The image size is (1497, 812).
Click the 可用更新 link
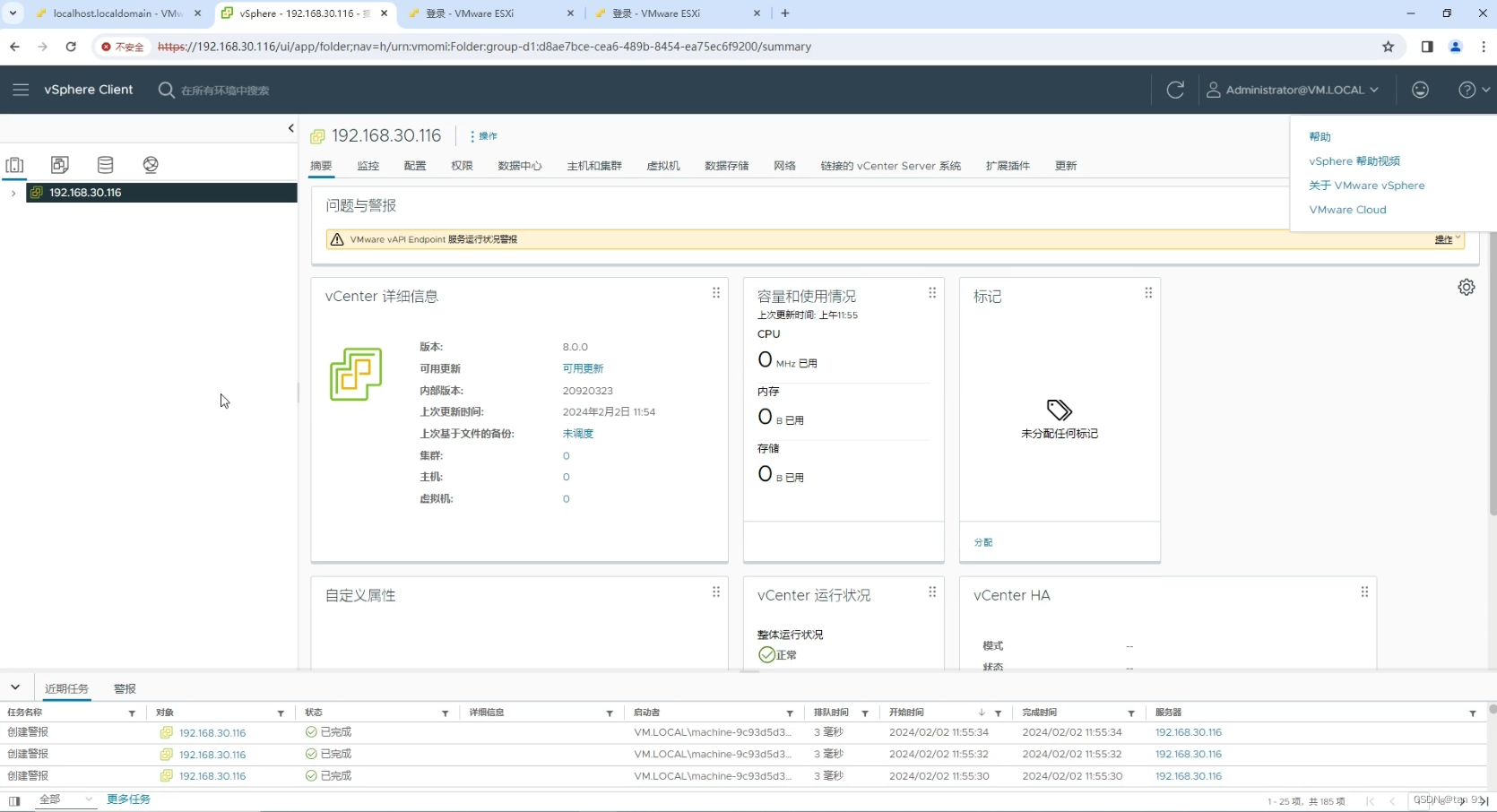point(583,368)
